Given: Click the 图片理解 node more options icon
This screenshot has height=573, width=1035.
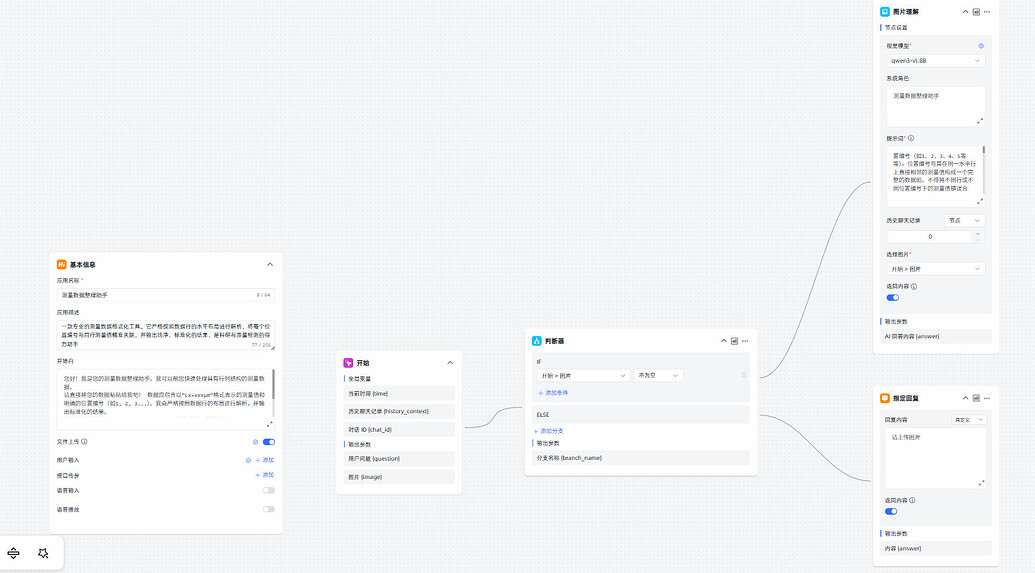Looking at the screenshot, I should [x=987, y=12].
